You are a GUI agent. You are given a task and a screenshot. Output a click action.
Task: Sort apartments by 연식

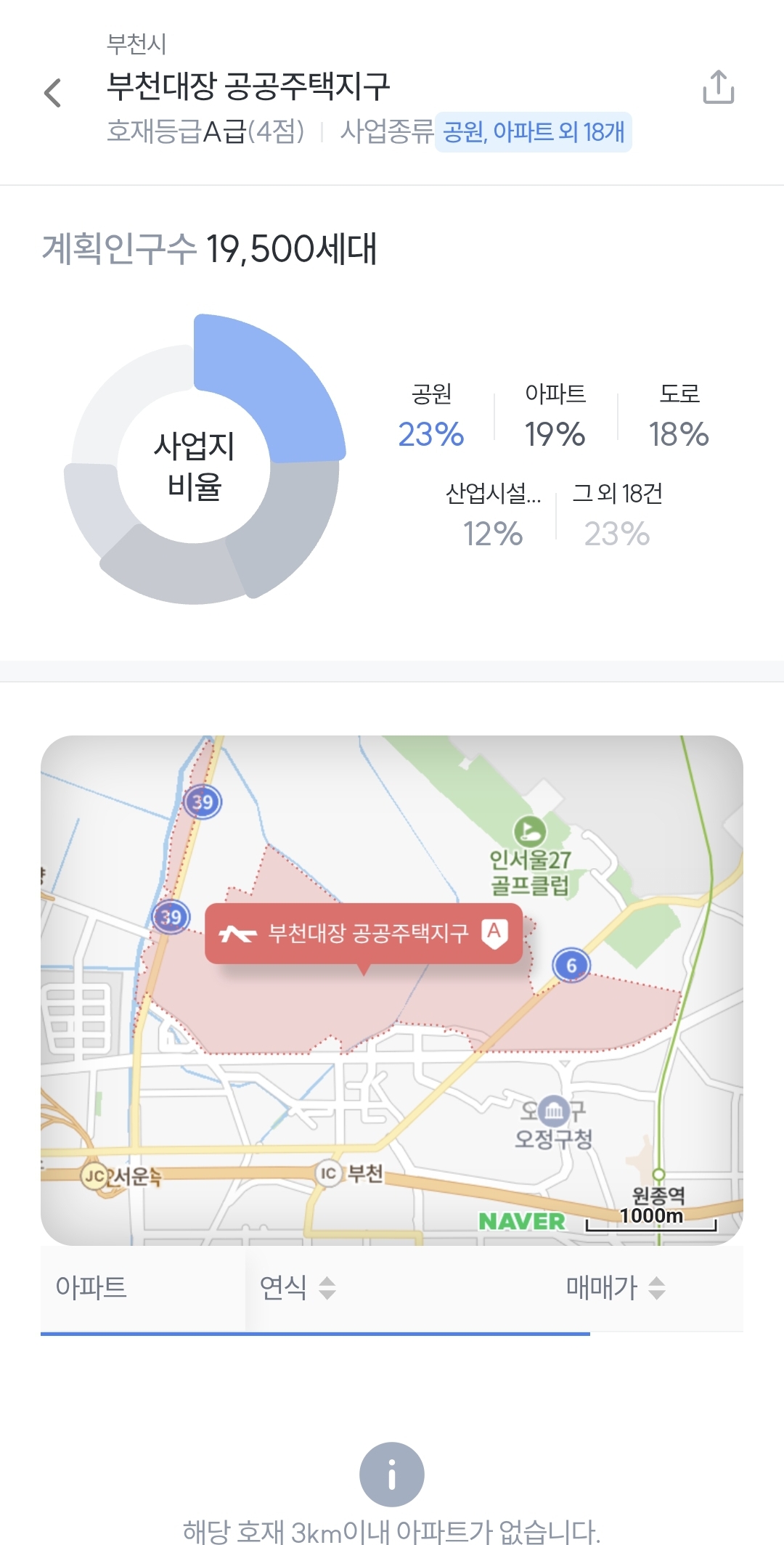[x=298, y=1288]
